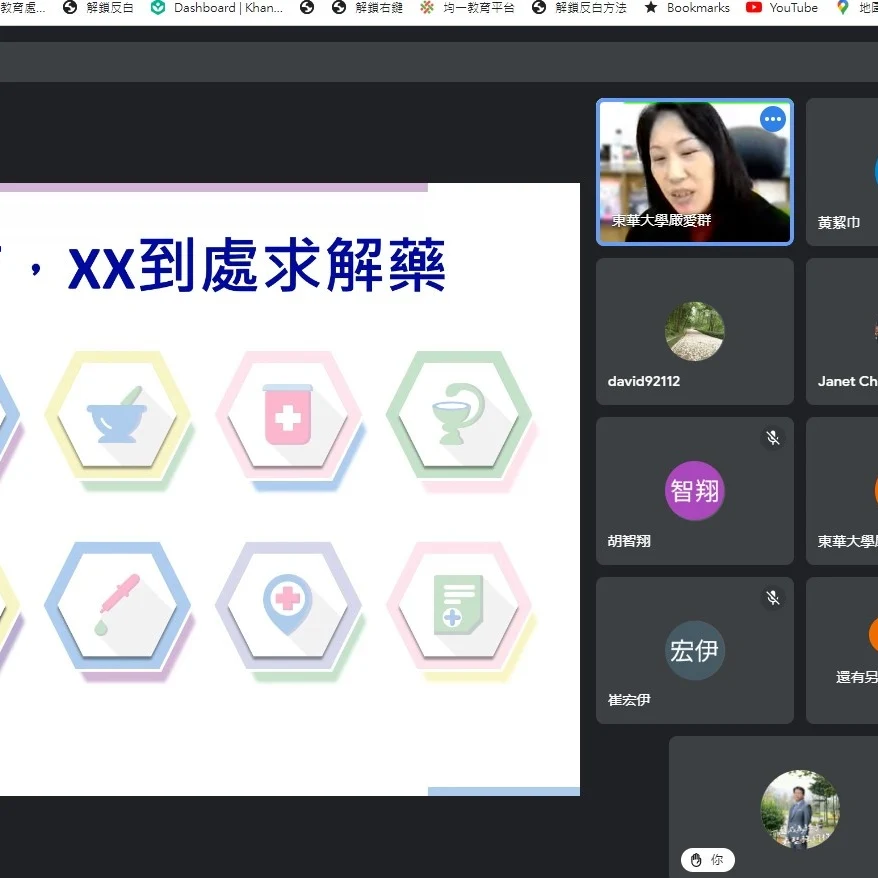Click the pink medicine jar icon on the slide
This screenshot has height=878, width=878.
(x=288, y=415)
